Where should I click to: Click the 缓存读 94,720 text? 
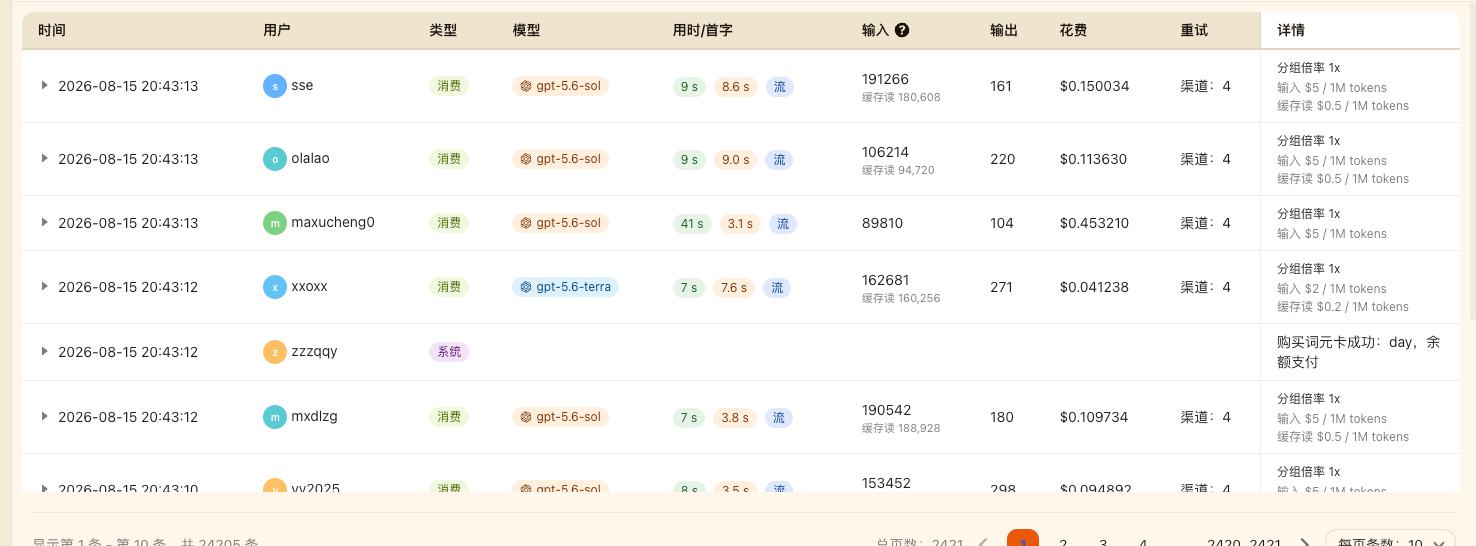(x=898, y=170)
